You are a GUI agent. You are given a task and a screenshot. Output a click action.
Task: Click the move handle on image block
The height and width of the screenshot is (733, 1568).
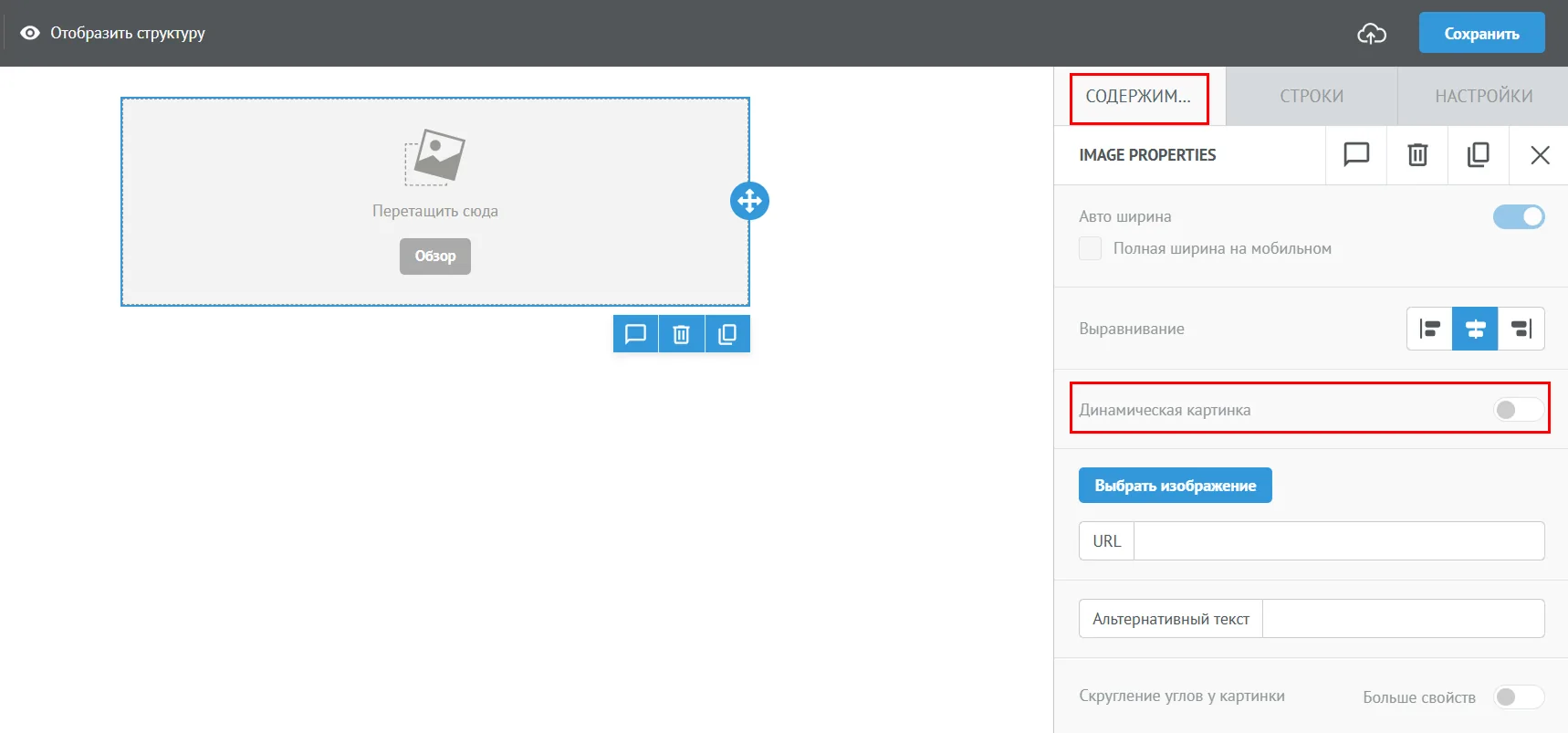pyautogui.click(x=749, y=201)
